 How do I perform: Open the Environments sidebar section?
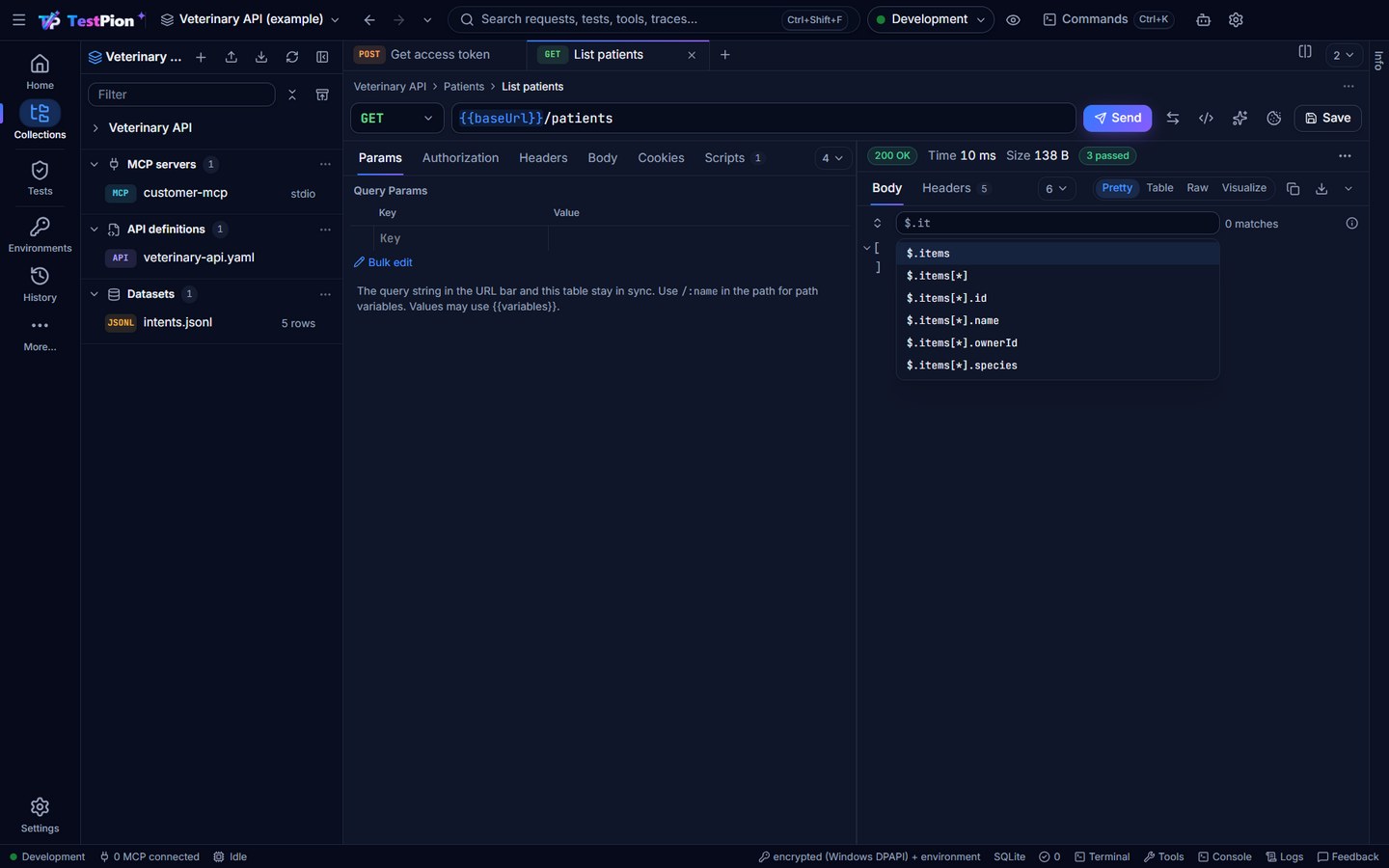point(40,235)
